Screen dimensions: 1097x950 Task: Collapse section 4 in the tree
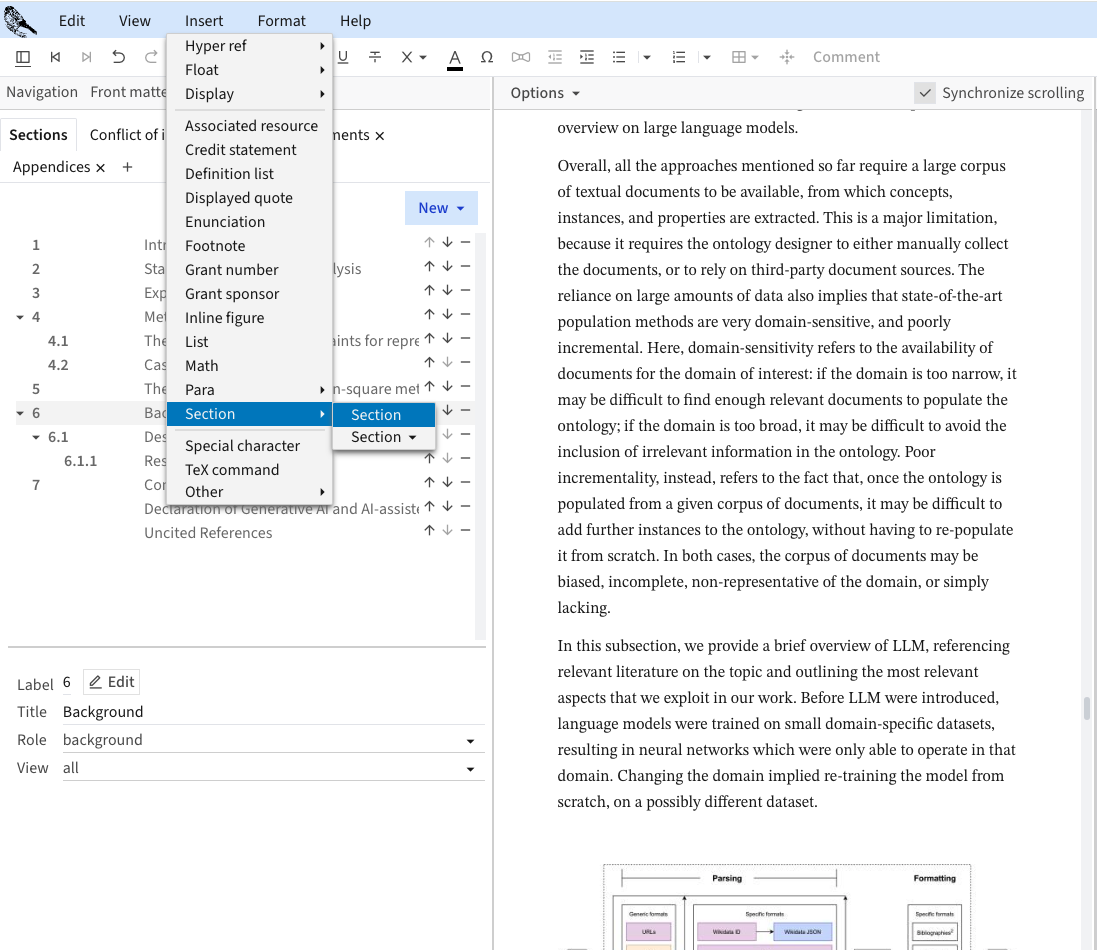pos(20,317)
